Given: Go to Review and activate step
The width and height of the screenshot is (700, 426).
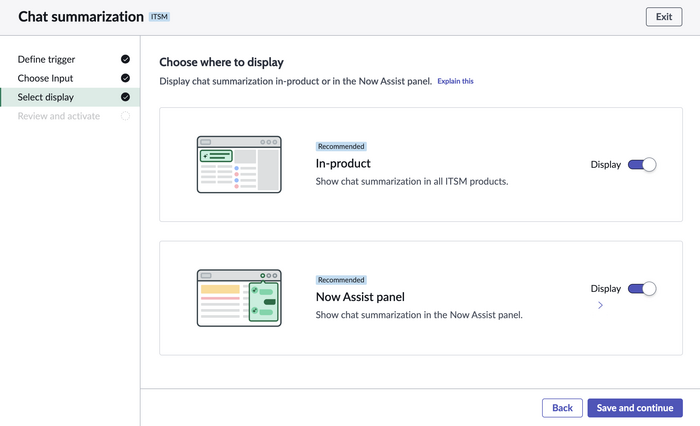Looking at the screenshot, I should [70, 116].
